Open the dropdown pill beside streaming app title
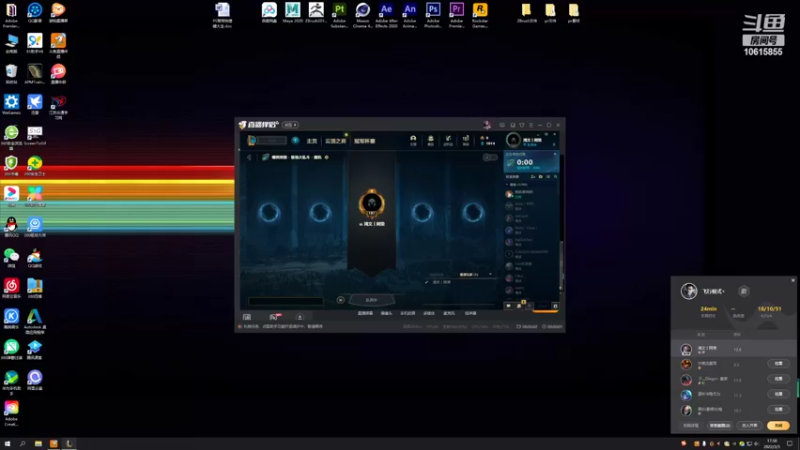This screenshot has width=800, height=450. coord(290,125)
